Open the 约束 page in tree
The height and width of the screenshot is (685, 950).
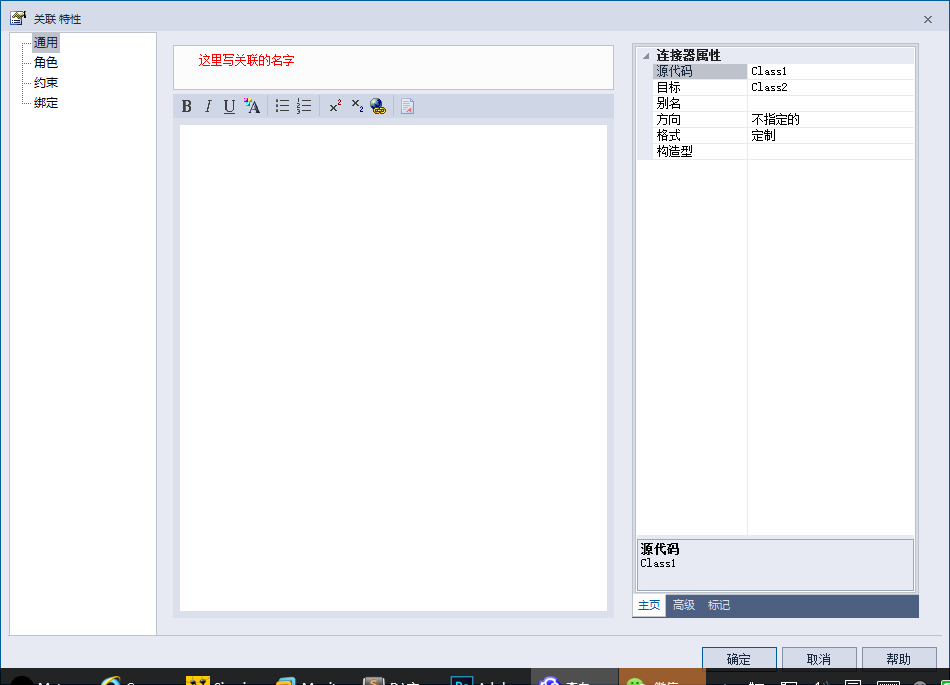tap(46, 82)
